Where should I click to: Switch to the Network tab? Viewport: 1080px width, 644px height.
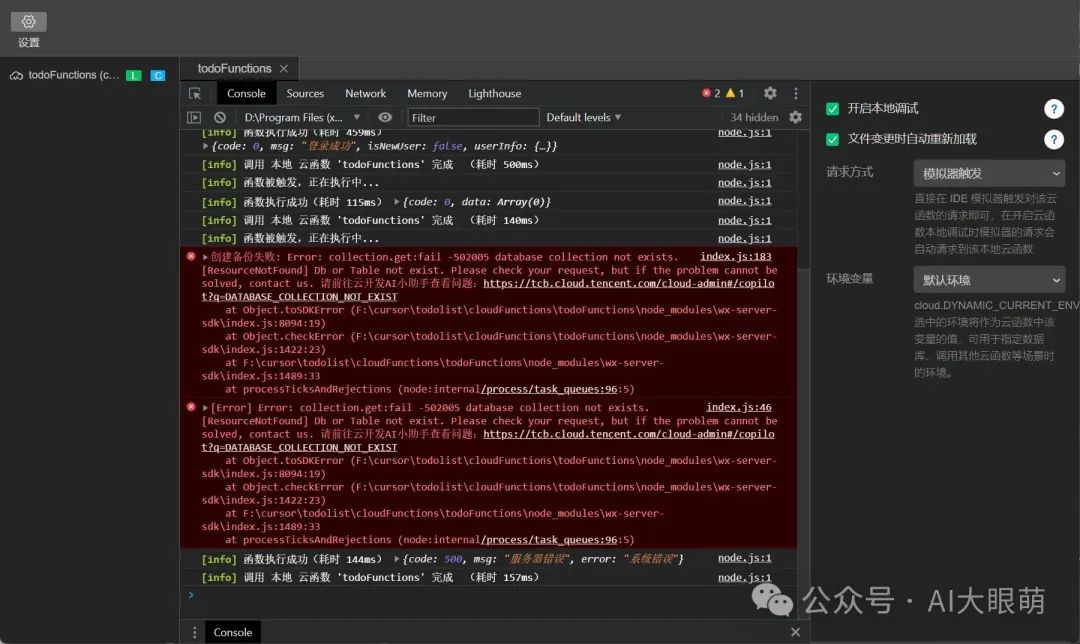(x=365, y=93)
